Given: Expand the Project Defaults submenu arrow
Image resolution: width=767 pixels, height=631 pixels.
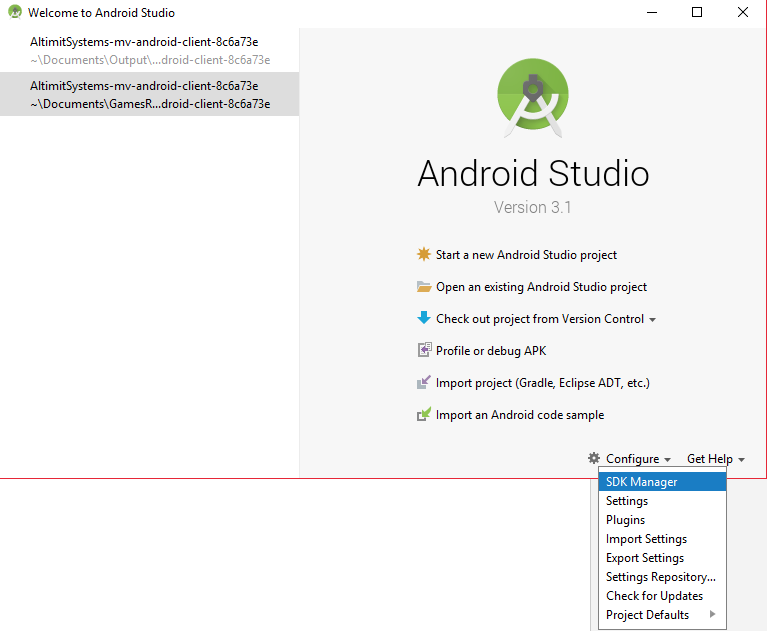Looking at the screenshot, I should click(712, 614).
